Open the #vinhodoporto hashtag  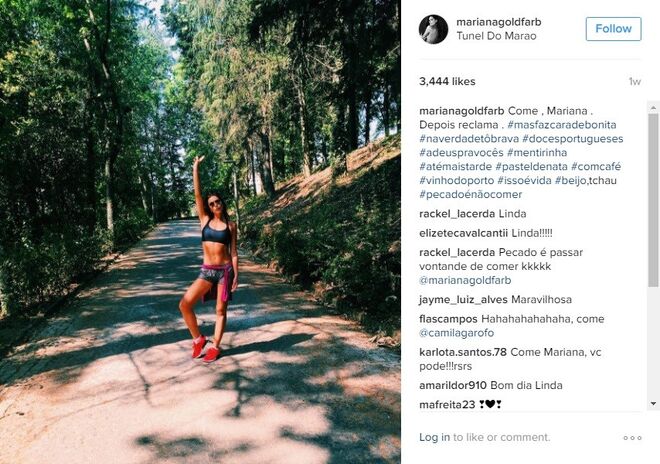point(456,181)
